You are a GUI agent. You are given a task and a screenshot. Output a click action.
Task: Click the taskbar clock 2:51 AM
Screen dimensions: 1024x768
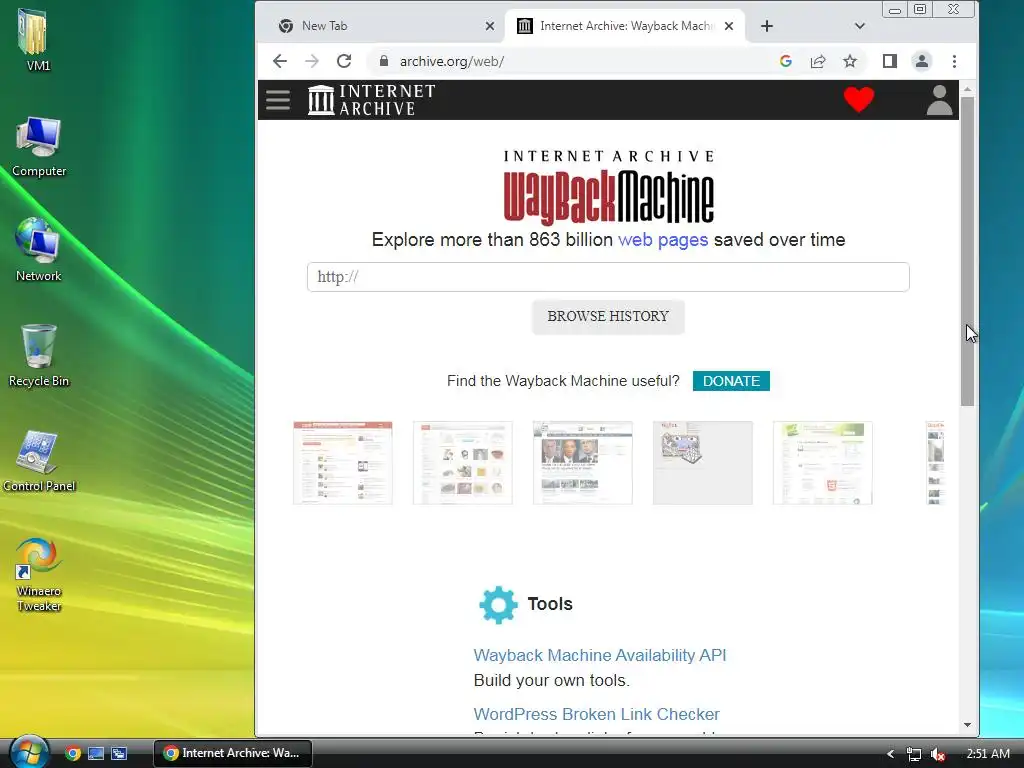click(x=988, y=753)
